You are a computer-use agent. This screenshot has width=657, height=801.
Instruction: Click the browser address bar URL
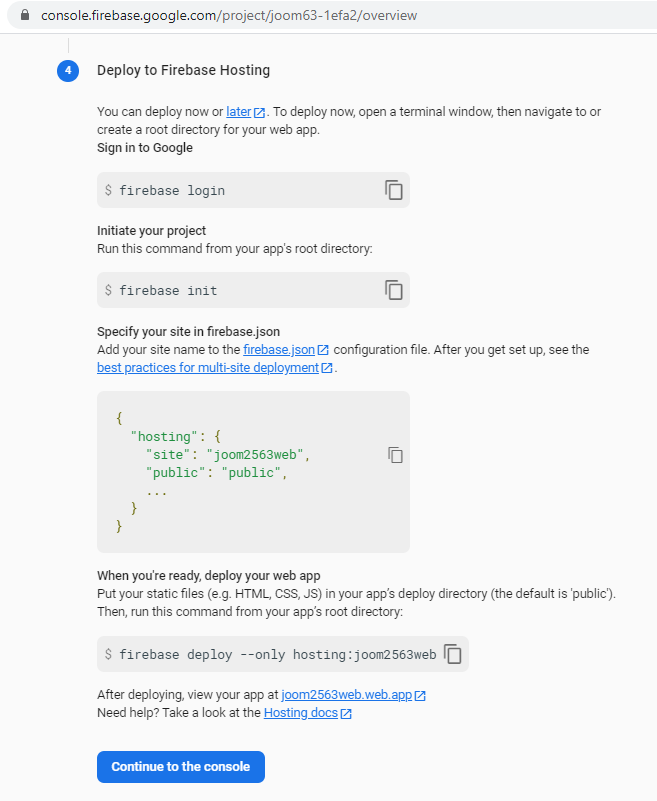pos(229,15)
